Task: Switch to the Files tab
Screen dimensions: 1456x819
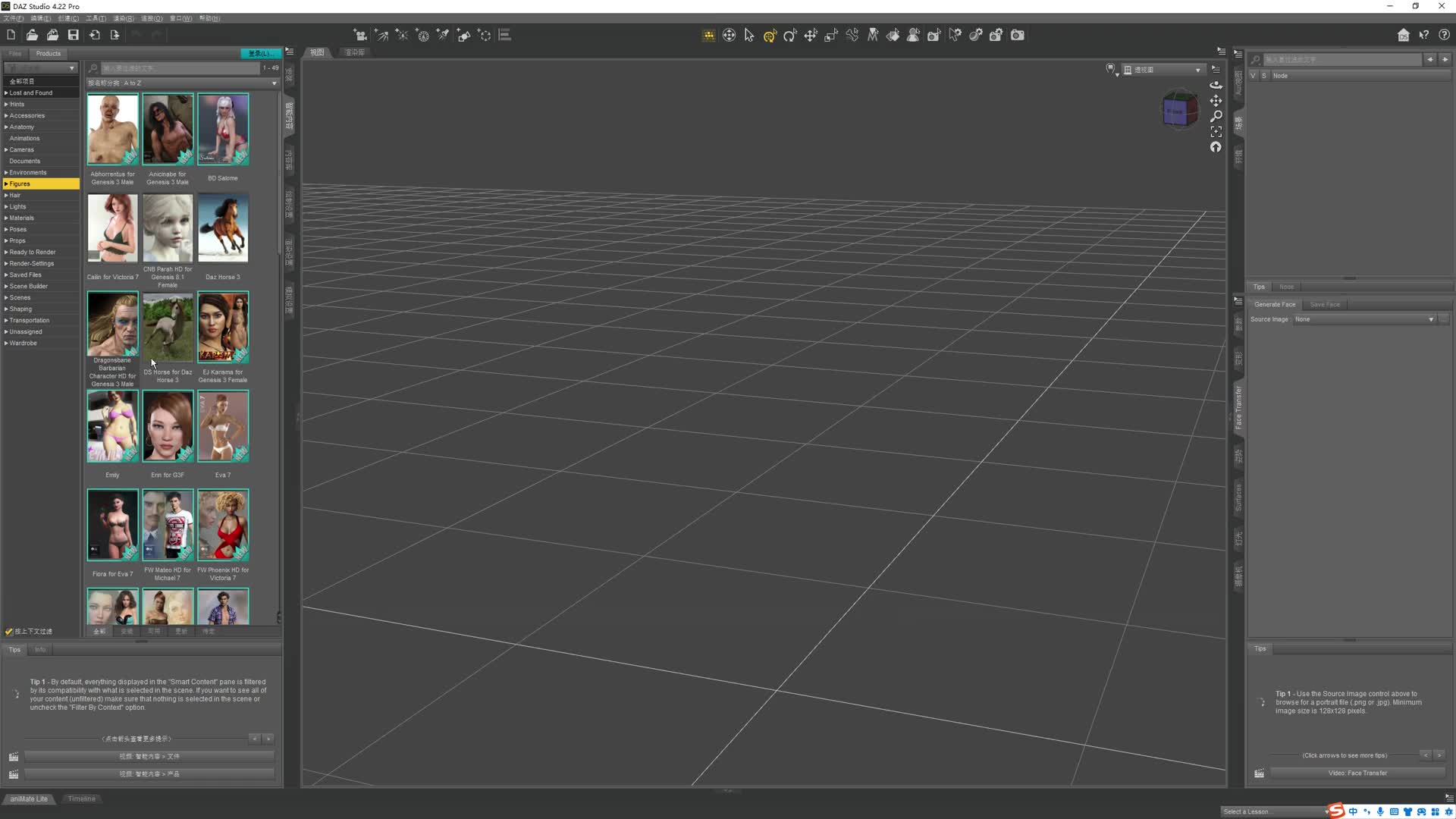Action: [15, 54]
